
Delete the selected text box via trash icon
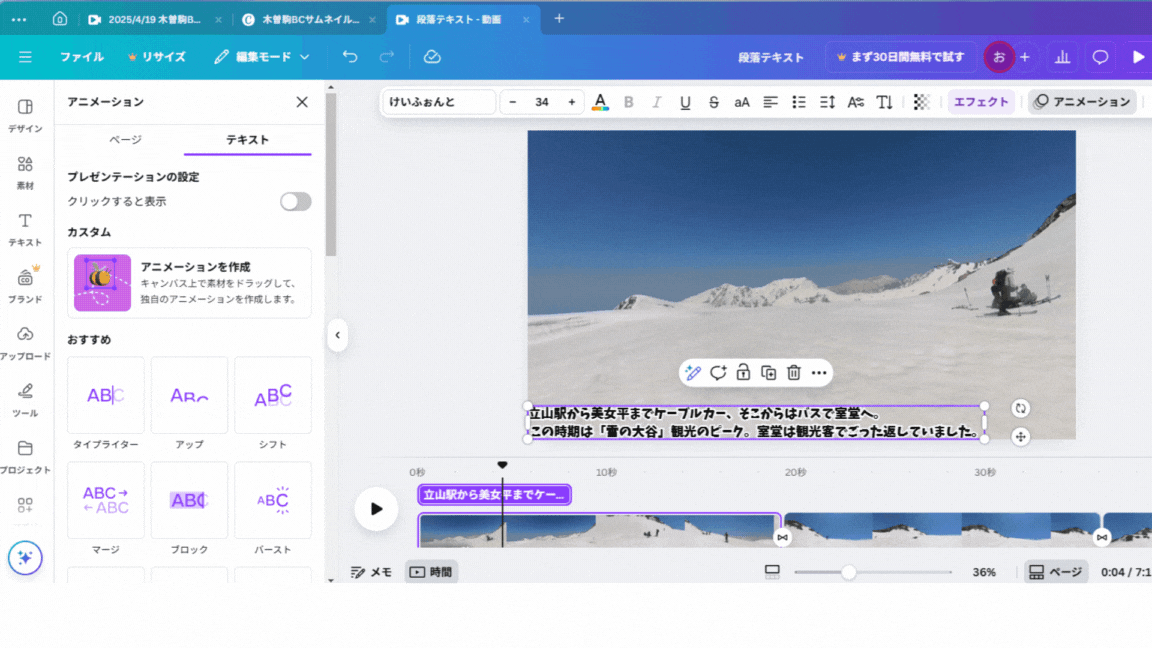point(794,373)
